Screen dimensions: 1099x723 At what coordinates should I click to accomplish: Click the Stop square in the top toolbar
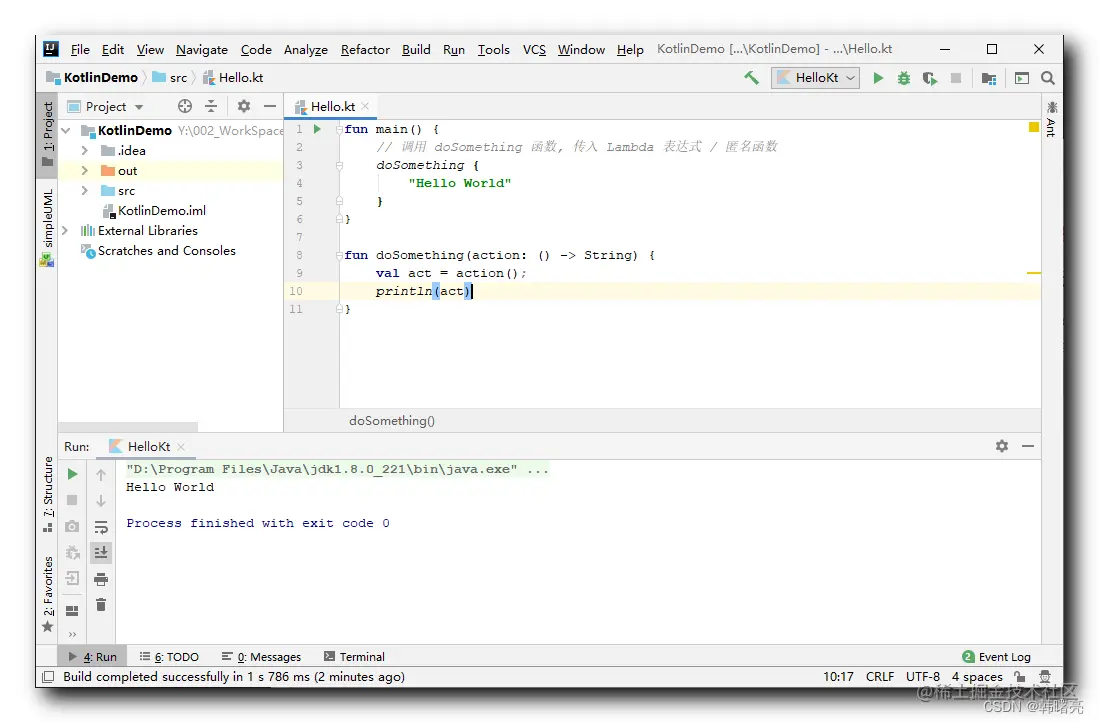click(955, 78)
